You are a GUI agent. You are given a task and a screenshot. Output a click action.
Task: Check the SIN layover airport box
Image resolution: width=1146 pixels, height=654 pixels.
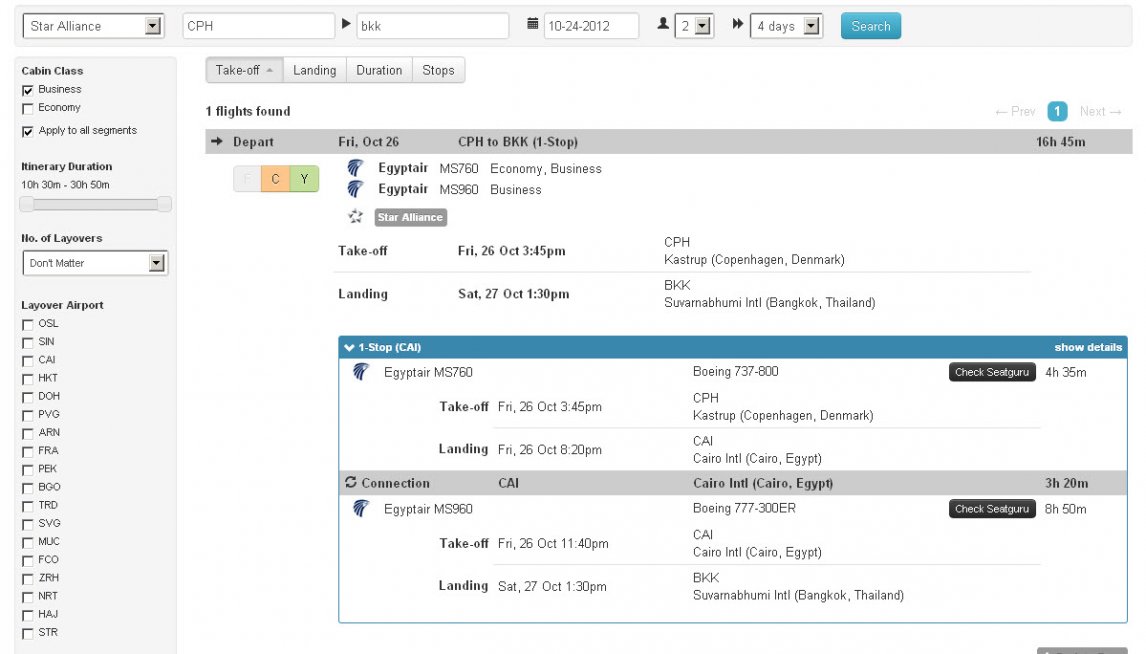coord(28,343)
